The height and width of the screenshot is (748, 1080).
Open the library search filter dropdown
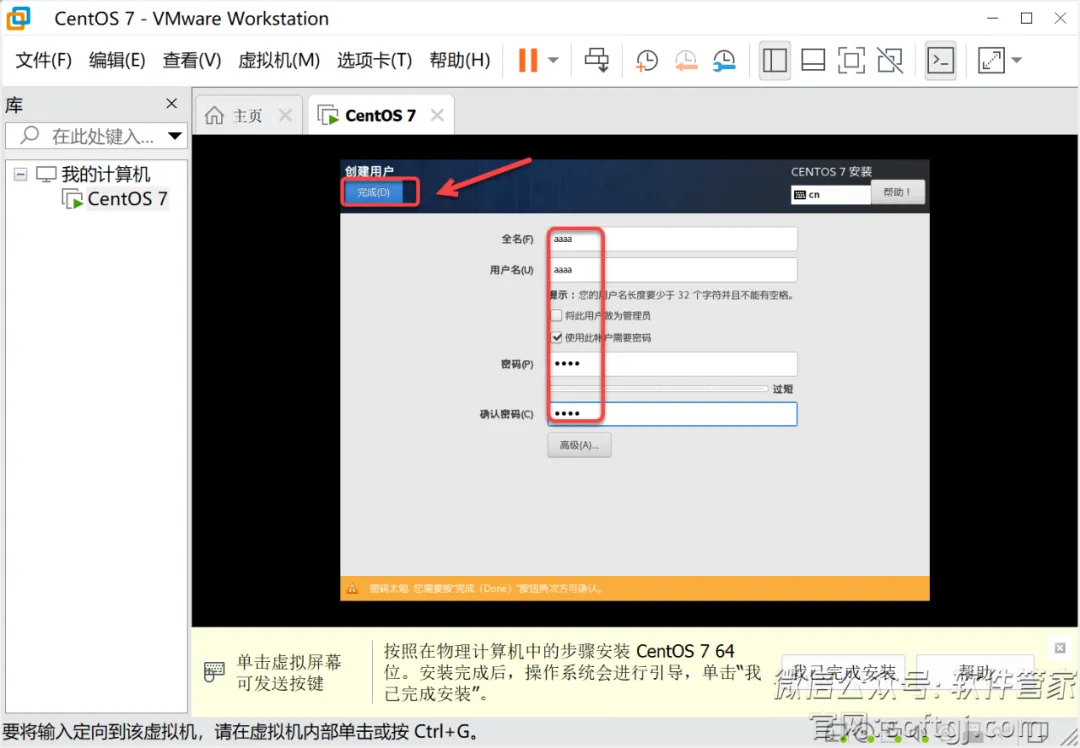click(175, 136)
